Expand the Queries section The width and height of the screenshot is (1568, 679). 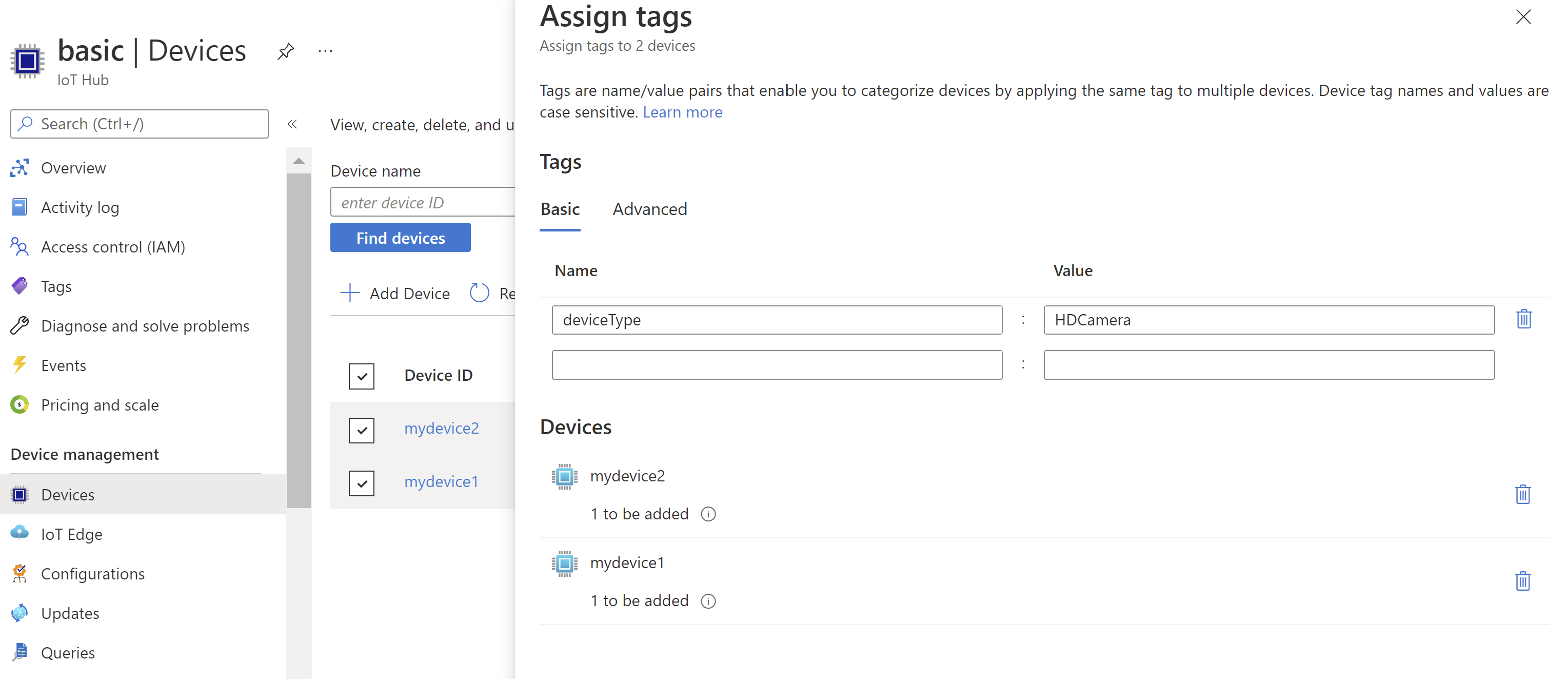click(x=67, y=652)
